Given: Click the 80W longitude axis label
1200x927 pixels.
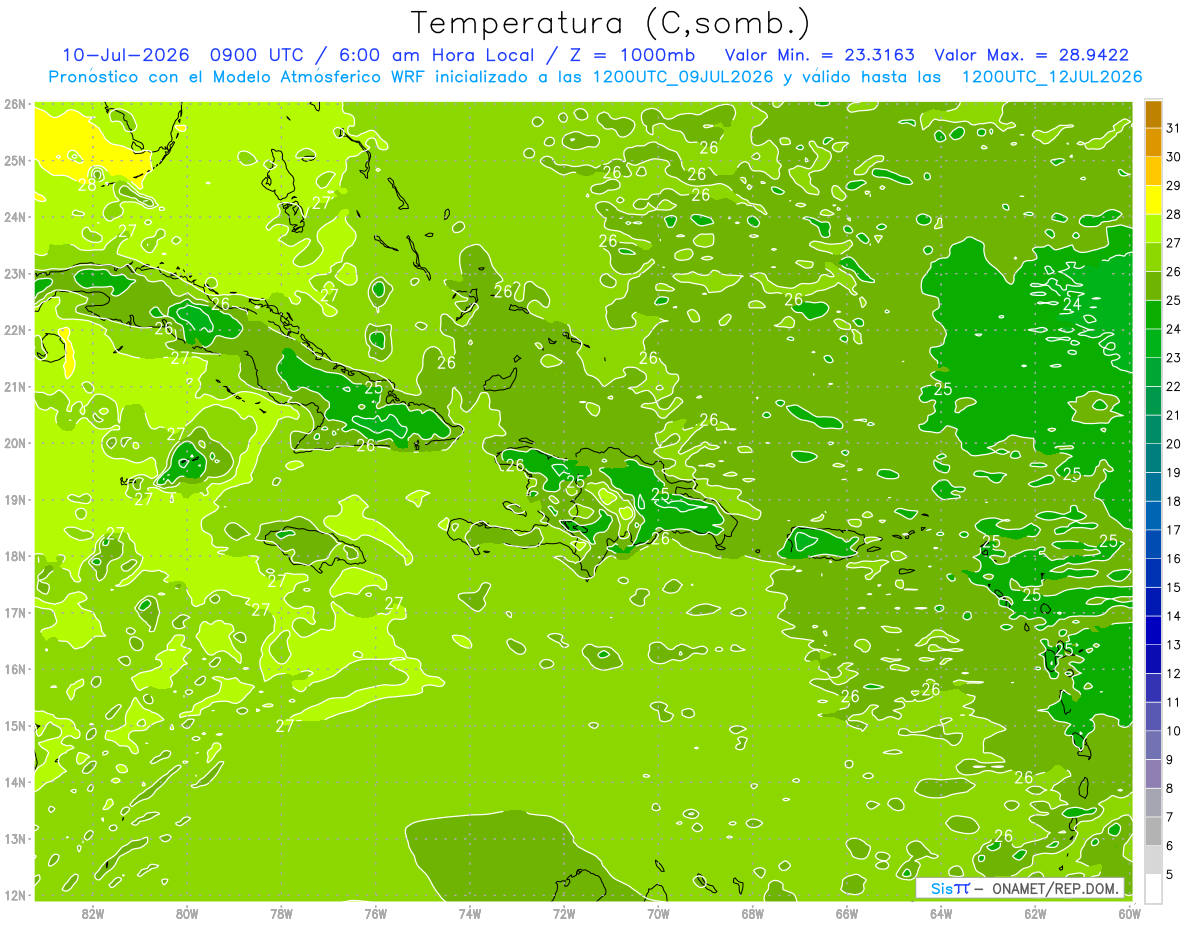Looking at the screenshot, I should click(187, 913).
